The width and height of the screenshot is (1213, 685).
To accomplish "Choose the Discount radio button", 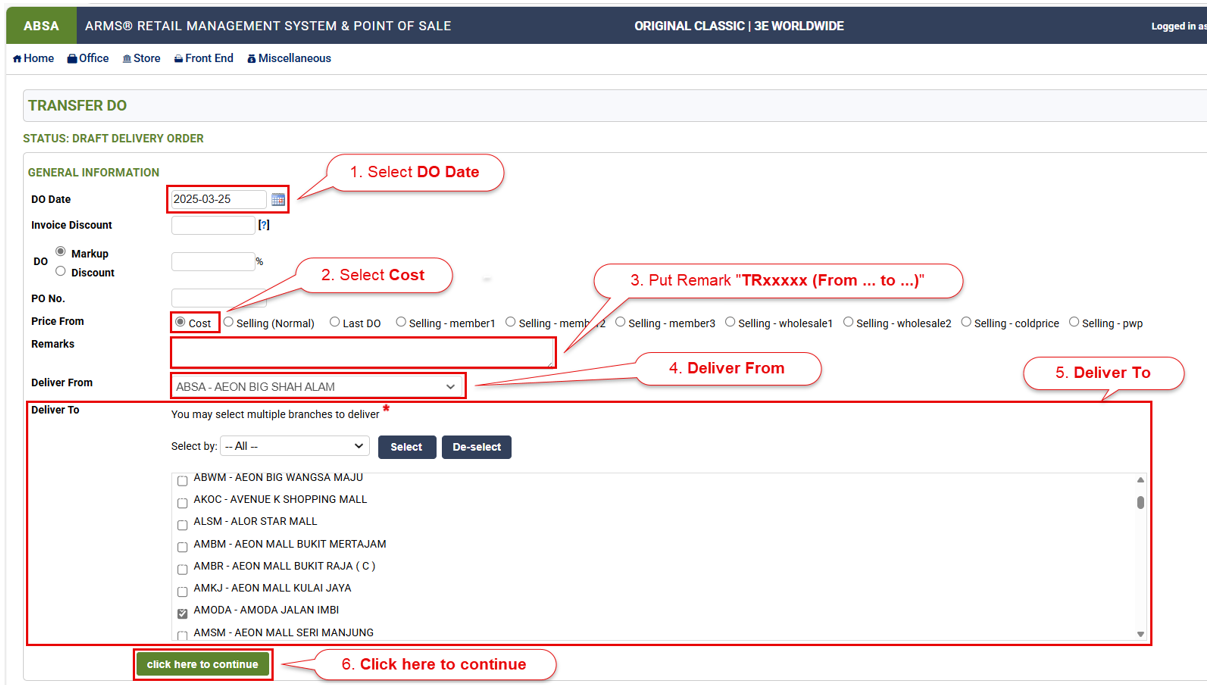I will [61, 271].
